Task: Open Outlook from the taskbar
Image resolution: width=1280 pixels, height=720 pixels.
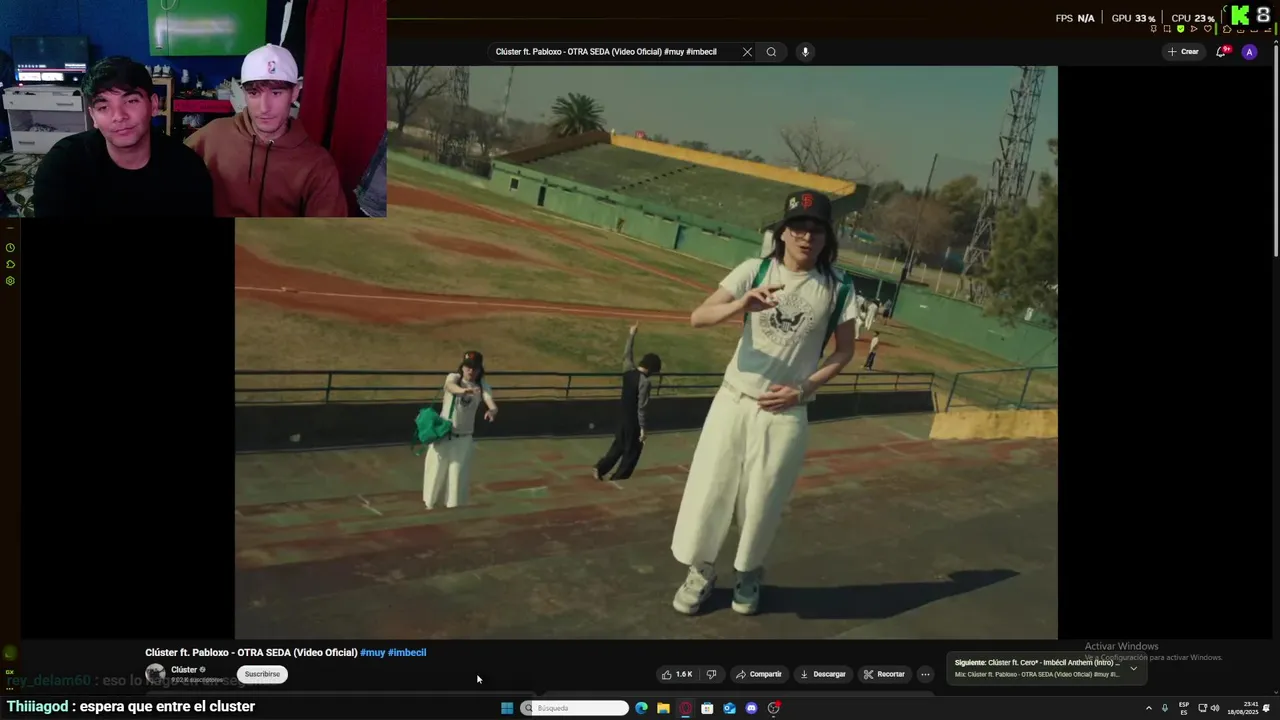Action: pyautogui.click(x=729, y=708)
